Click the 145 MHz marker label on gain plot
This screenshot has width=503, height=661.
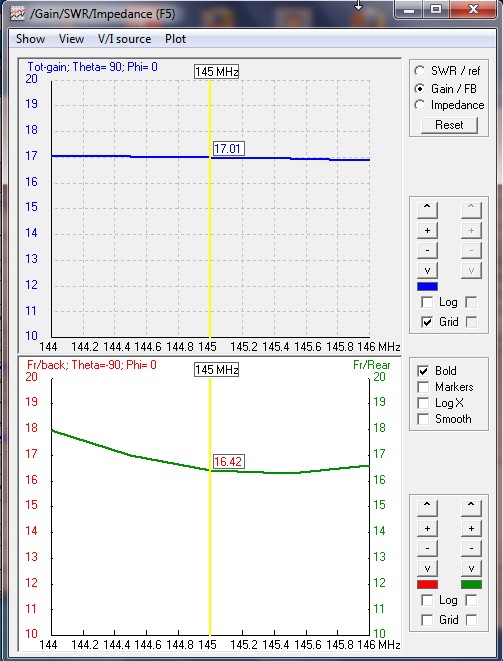217,72
